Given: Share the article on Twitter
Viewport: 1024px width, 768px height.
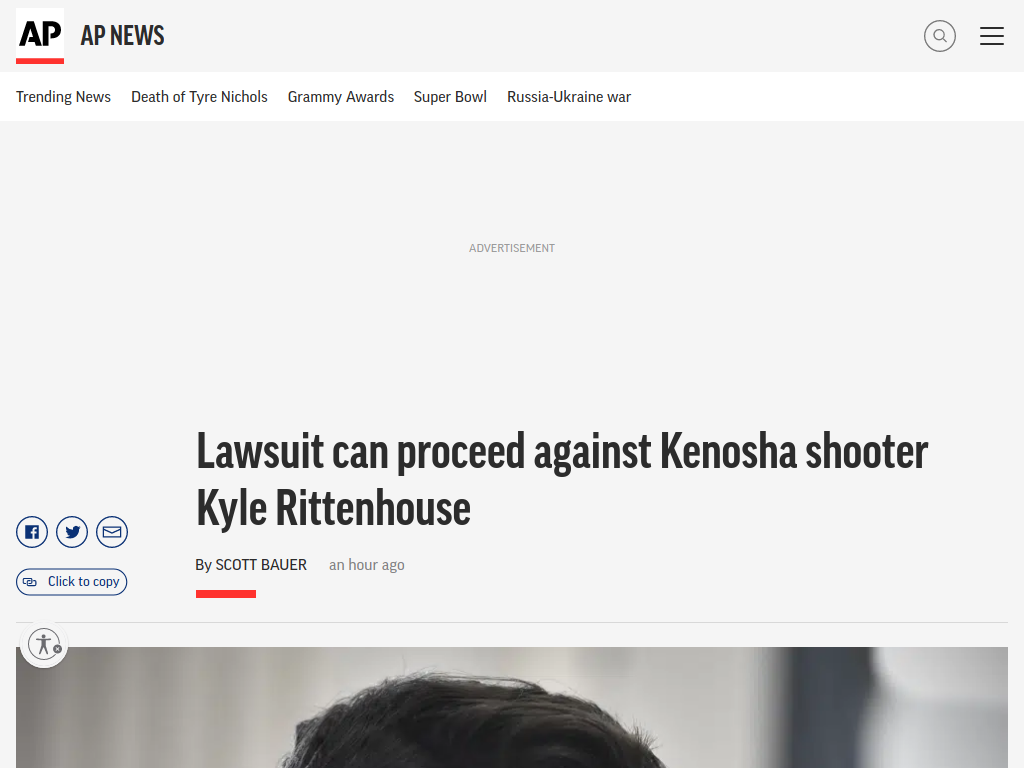Looking at the screenshot, I should (x=72, y=532).
